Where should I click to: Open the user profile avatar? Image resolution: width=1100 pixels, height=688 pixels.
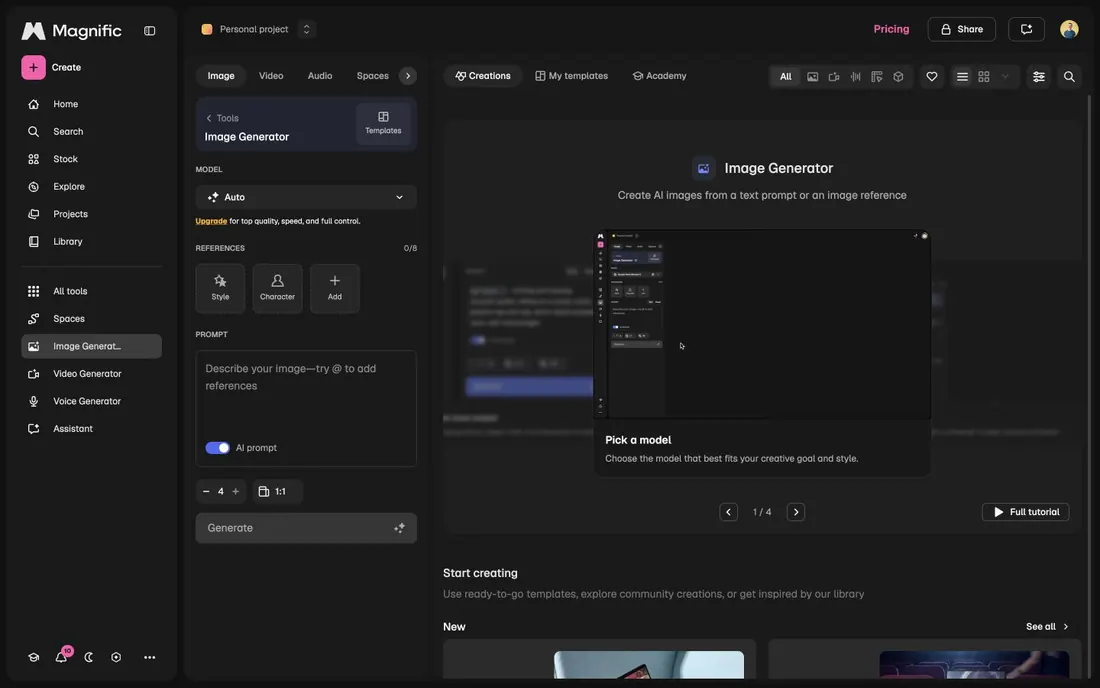pyautogui.click(x=1069, y=29)
